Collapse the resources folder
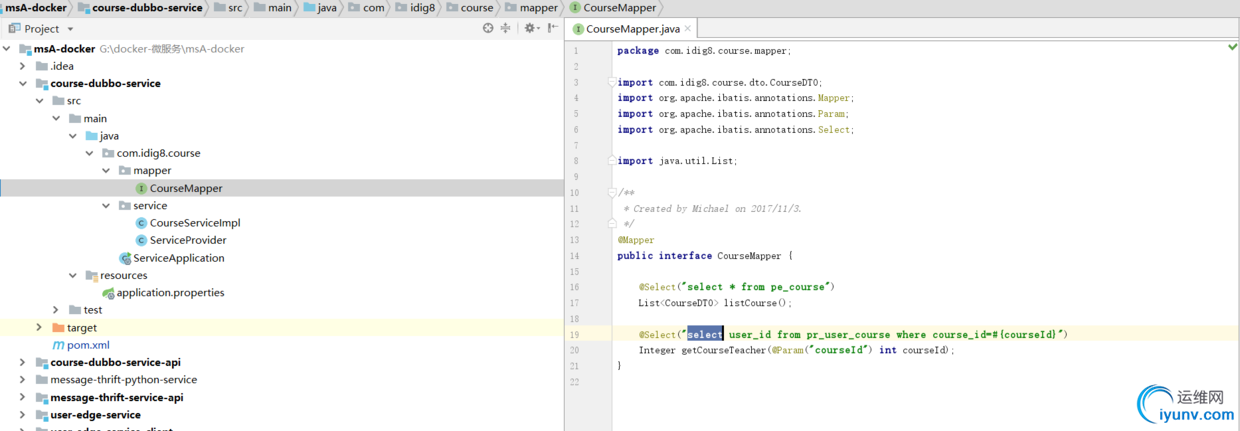This screenshot has height=431, width=1240. click(x=73, y=275)
